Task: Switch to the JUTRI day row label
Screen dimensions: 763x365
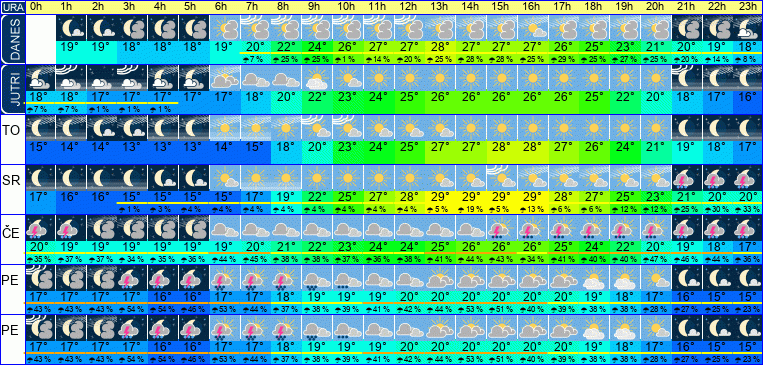Action: 12,89
